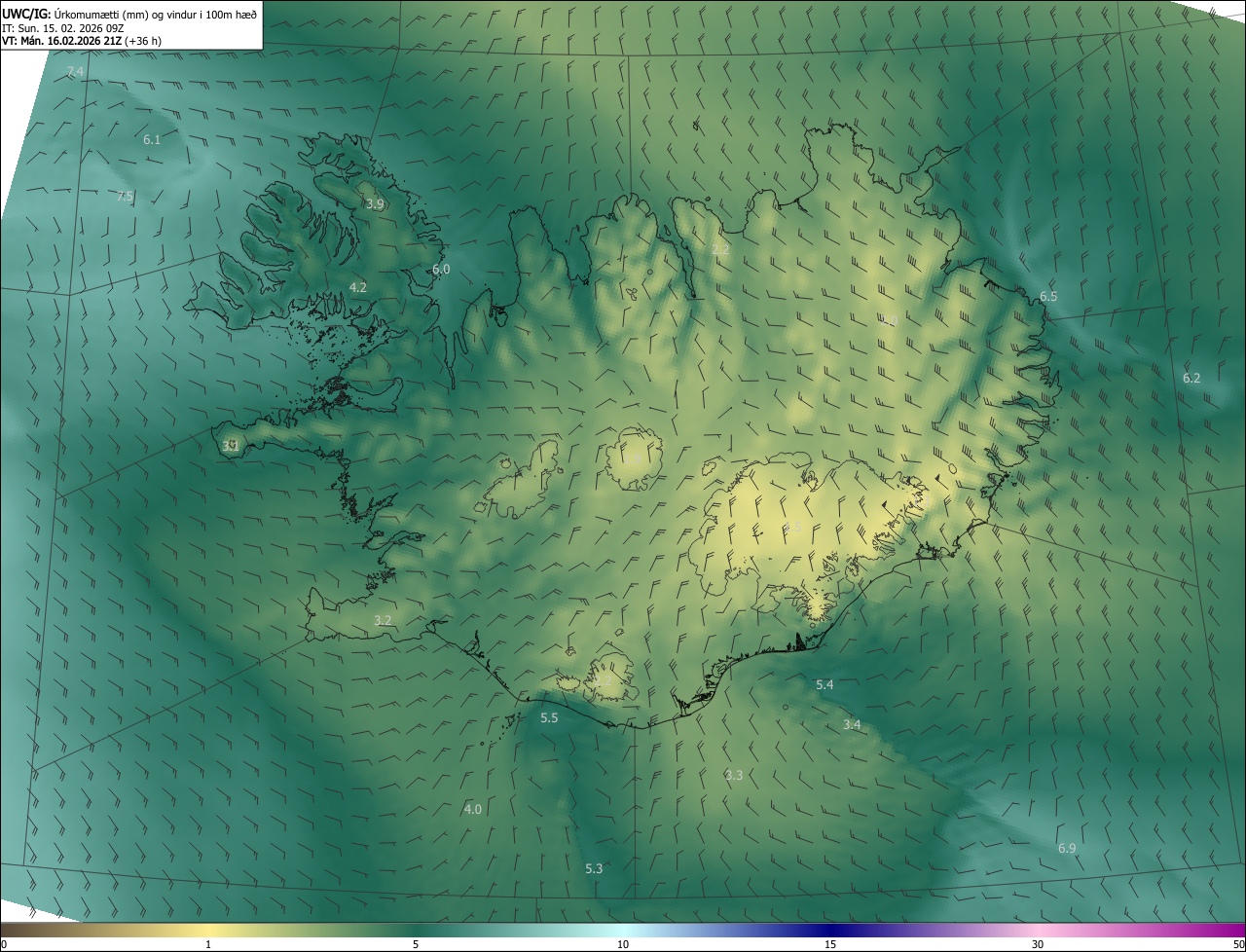Click the 5.3 value label
Image resolution: width=1246 pixels, height=952 pixels.
(594, 869)
